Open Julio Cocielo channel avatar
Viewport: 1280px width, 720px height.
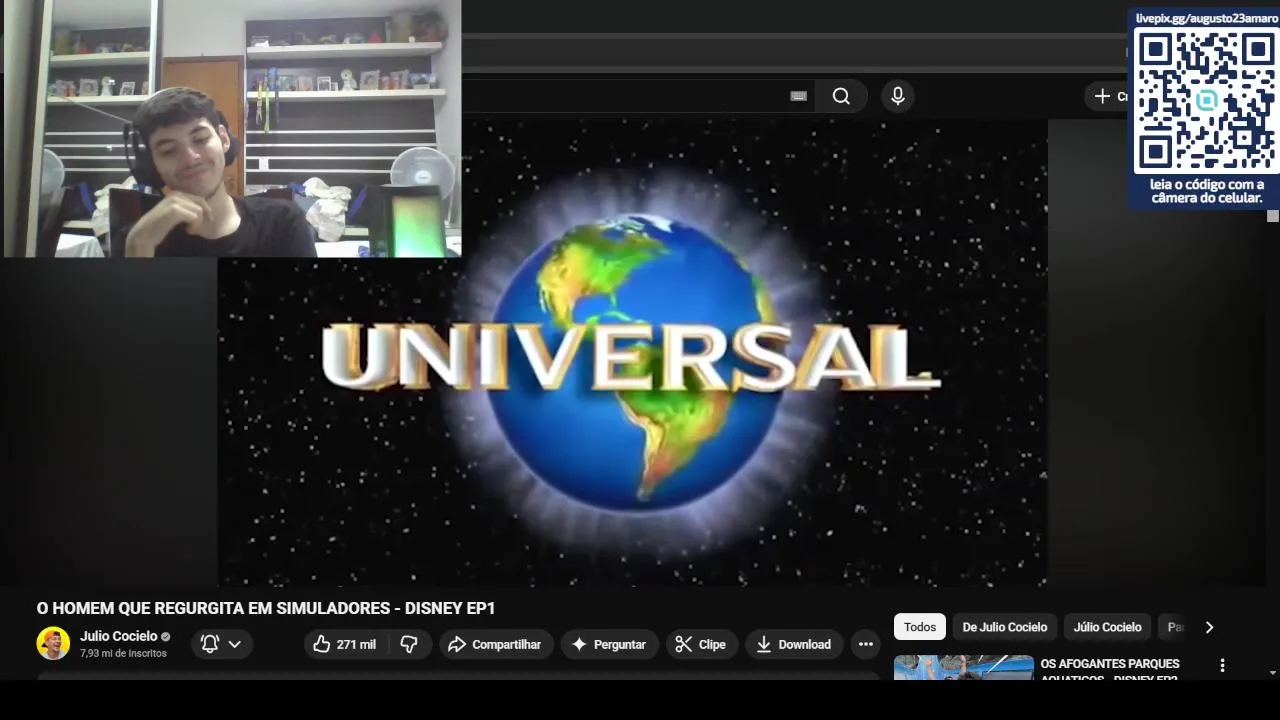coord(53,644)
